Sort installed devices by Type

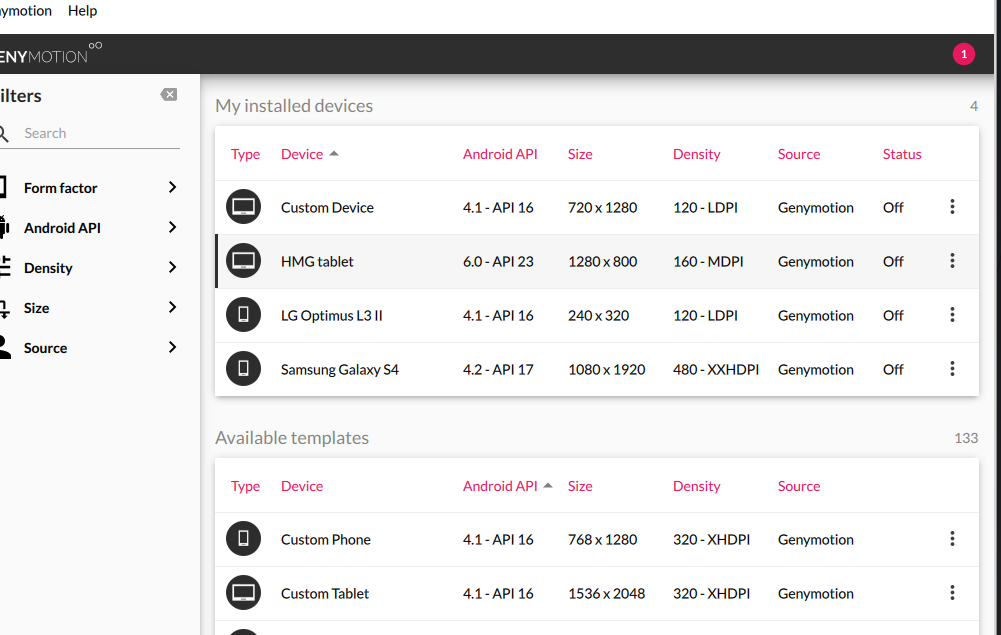pyautogui.click(x=245, y=154)
